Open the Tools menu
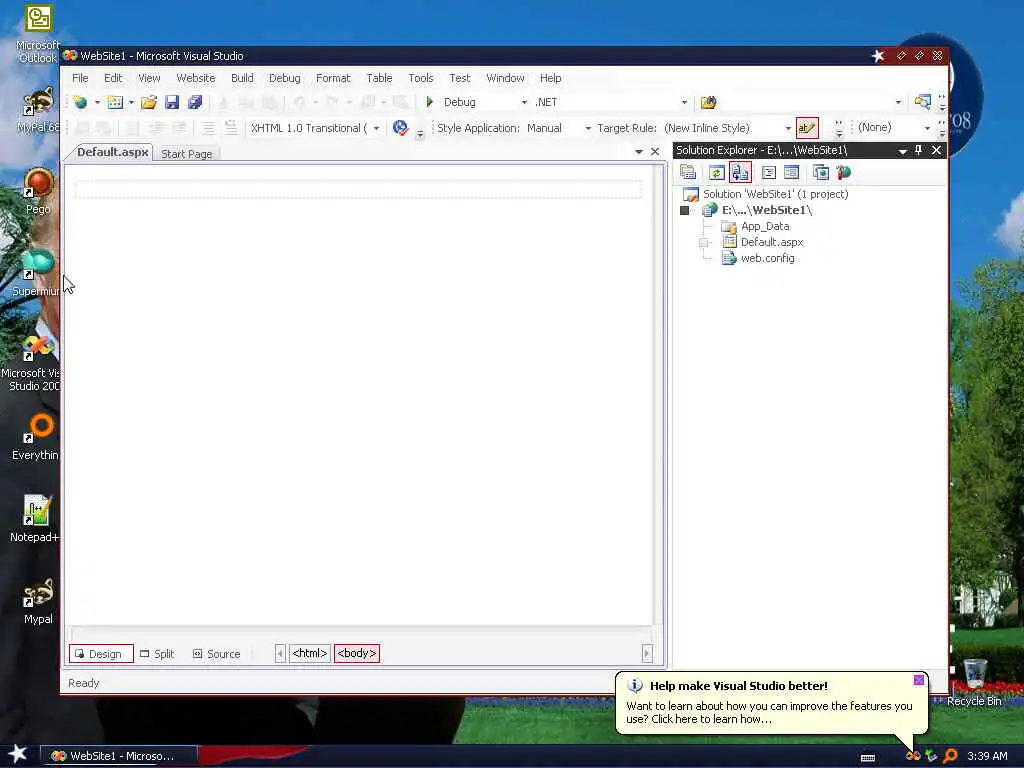The image size is (1024, 768). [x=421, y=78]
